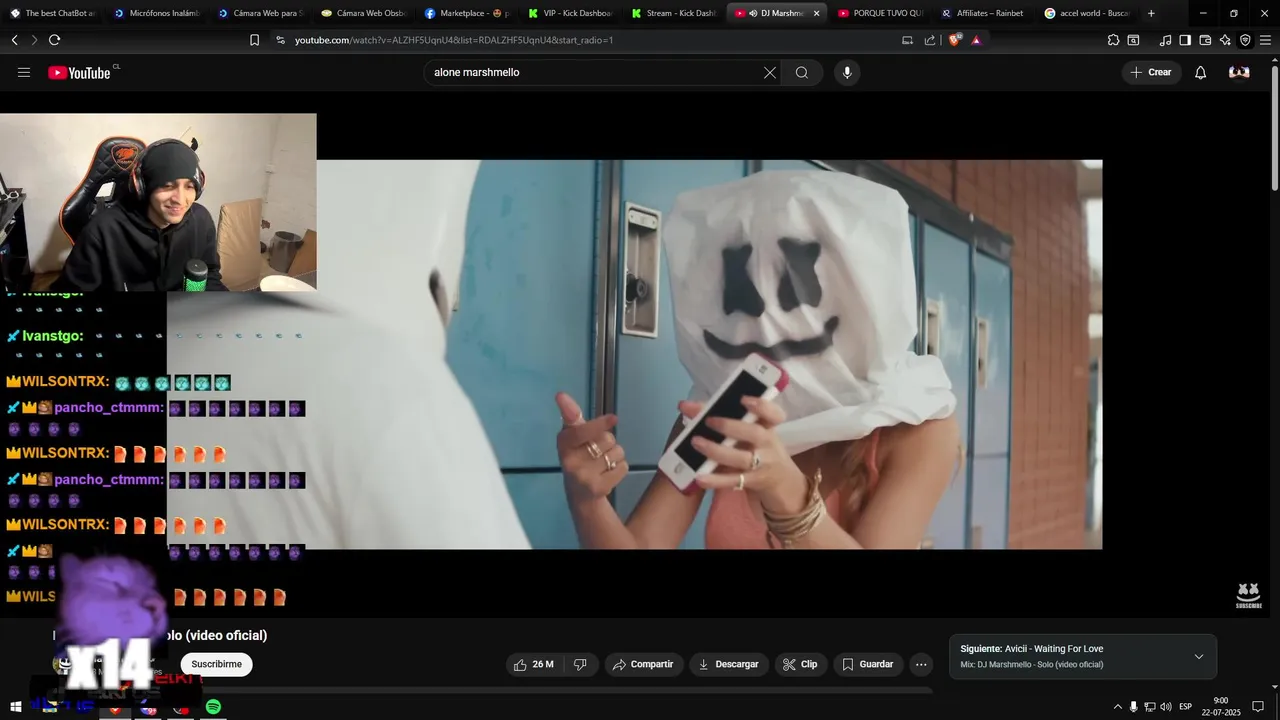The image size is (1280, 720).
Task: Open a new browser tab
Action: (1151, 13)
